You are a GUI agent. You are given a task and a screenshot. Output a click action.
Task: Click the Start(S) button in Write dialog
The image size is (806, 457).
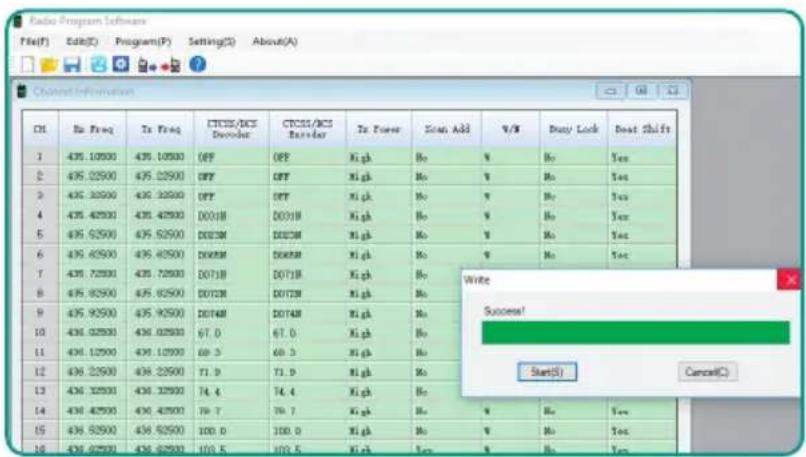(x=547, y=372)
